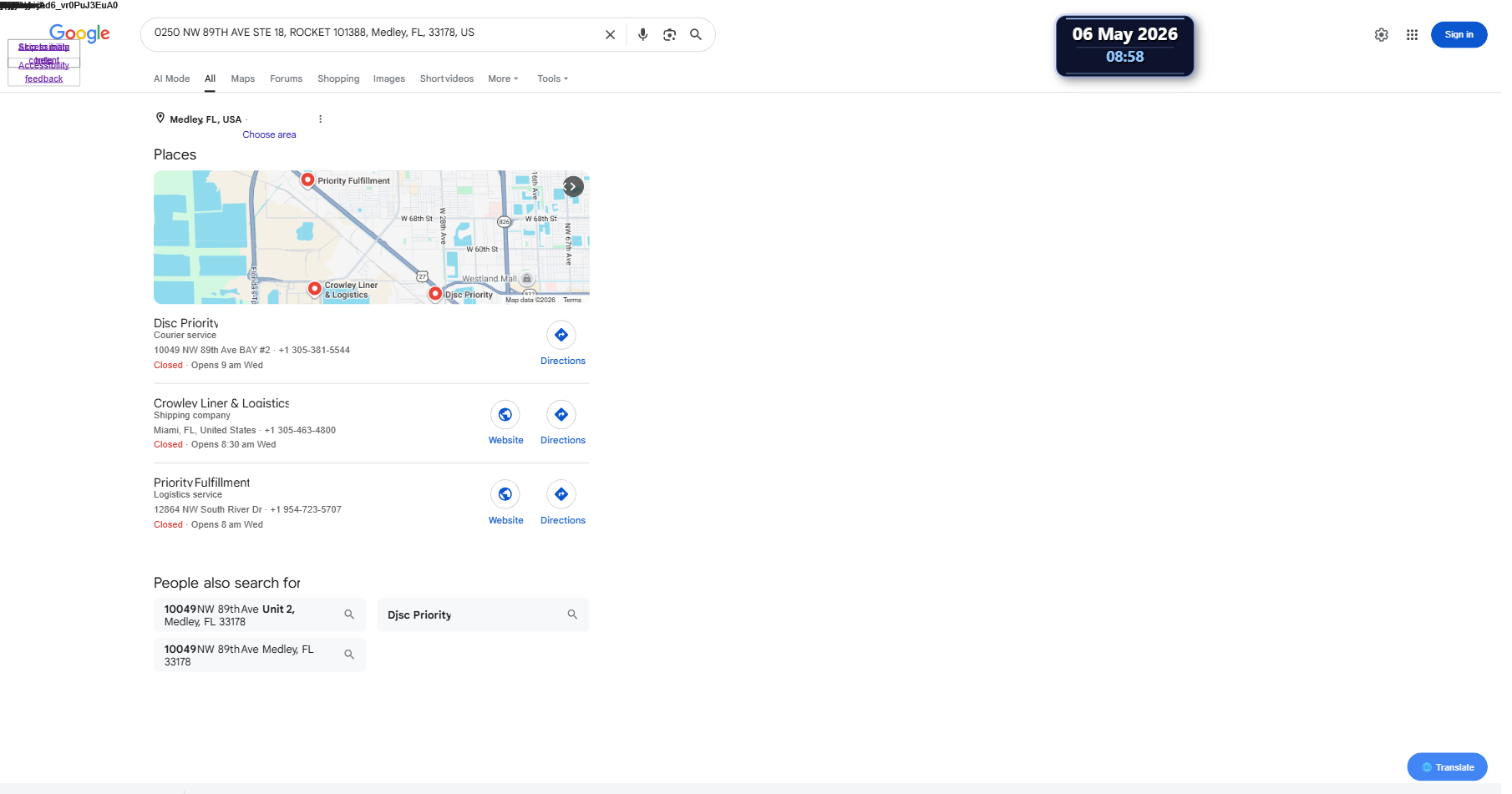Open the Tools dropdown
The image size is (1512, 794).
(552, 78)
